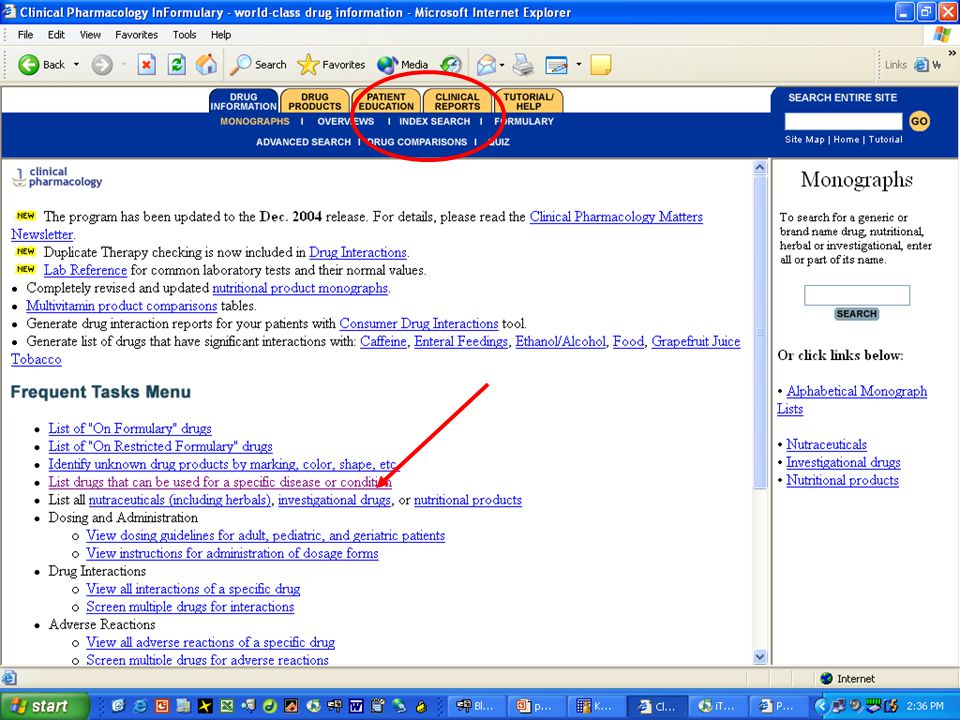Launch Word from the quick launch bar
This screenshot has width=960, height=720.
tap(356, 706)
